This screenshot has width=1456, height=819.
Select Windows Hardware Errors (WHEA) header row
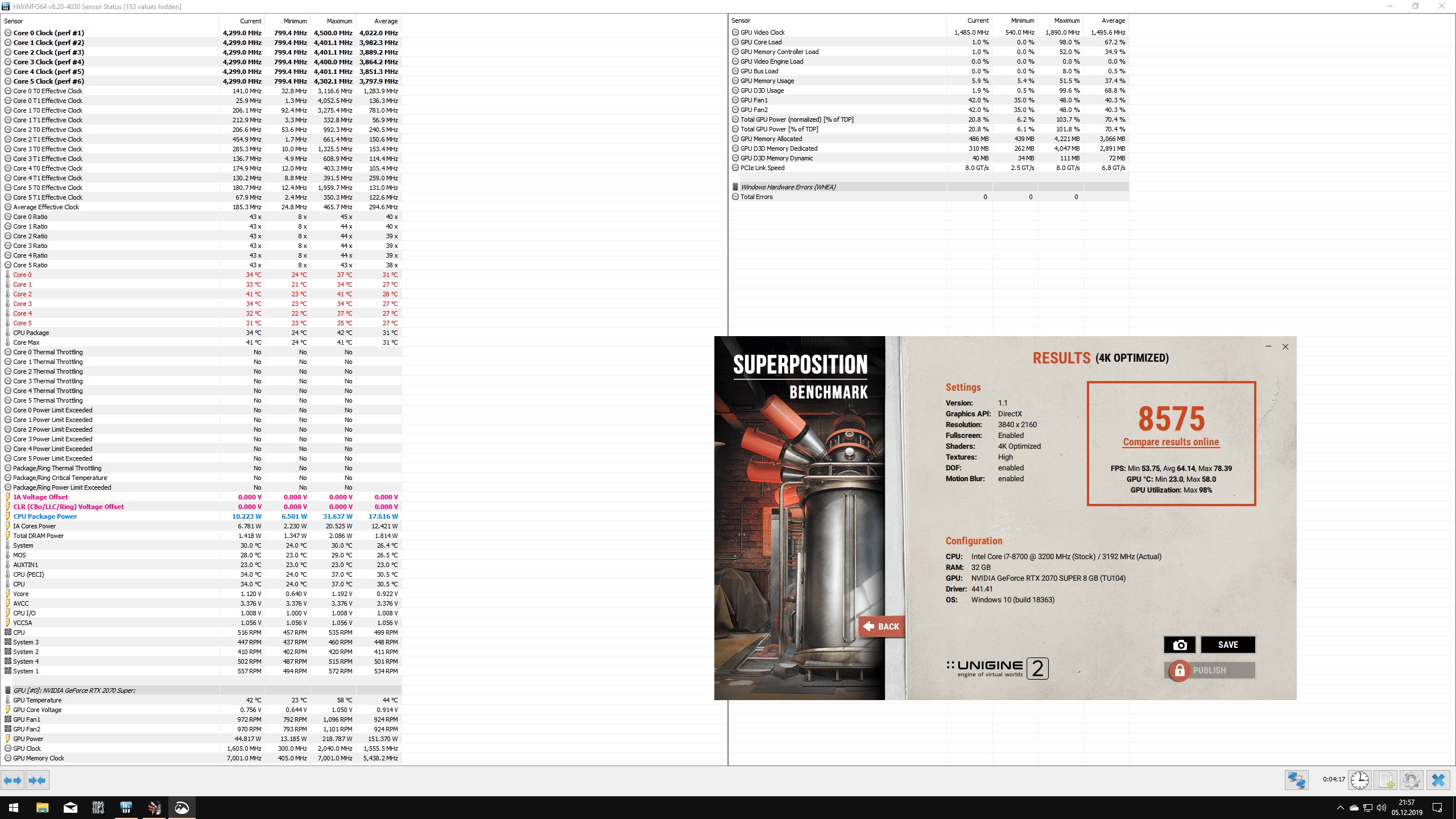(788, 187)
